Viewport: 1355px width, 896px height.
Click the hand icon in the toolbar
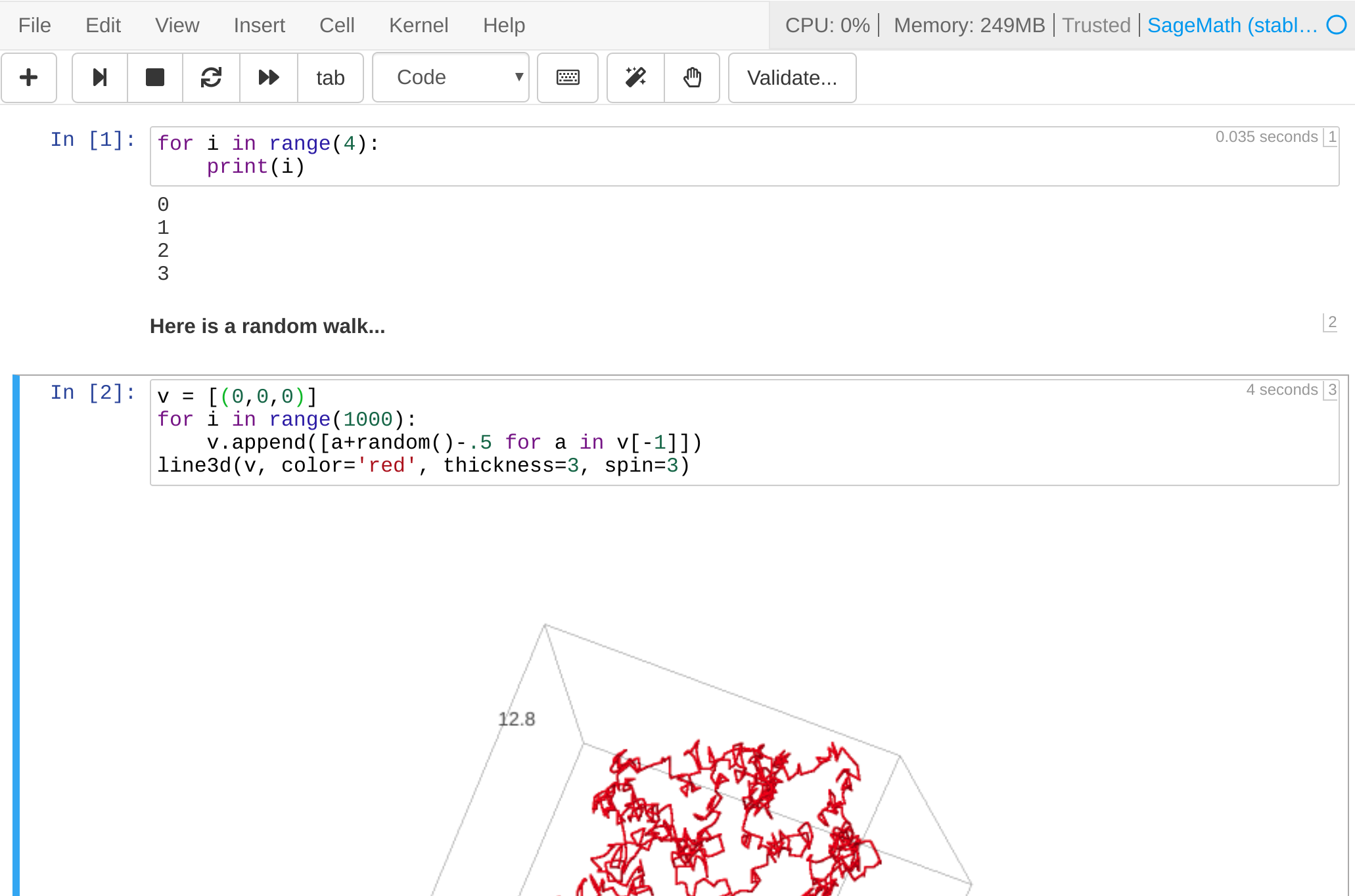click(692, 78)
